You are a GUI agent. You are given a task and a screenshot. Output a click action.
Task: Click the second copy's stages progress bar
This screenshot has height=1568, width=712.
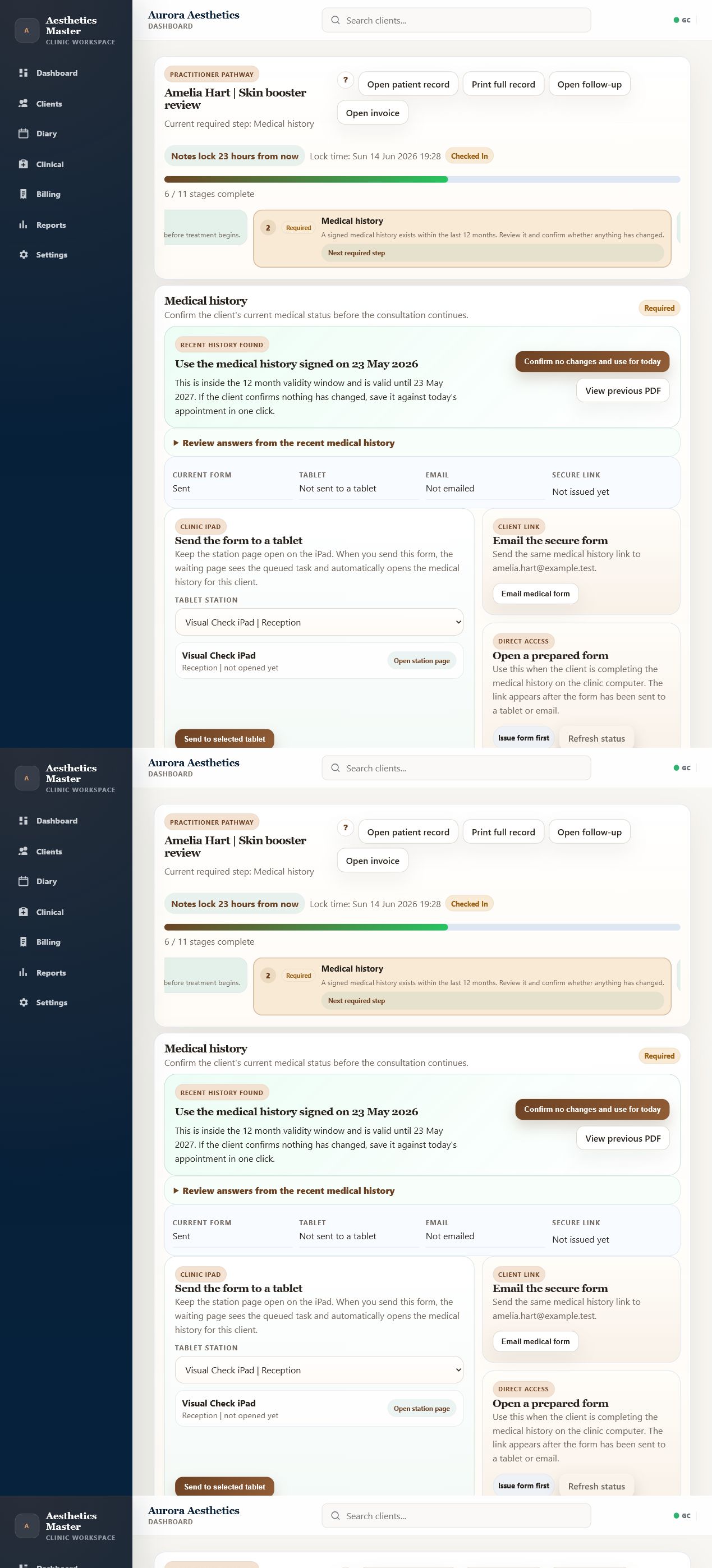click(x=422, y=927)
